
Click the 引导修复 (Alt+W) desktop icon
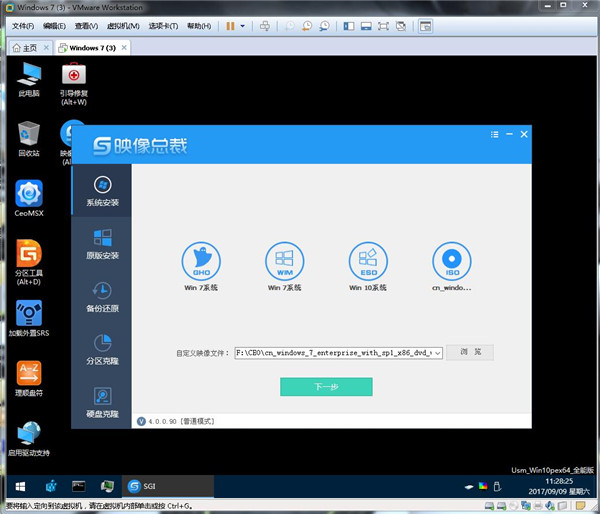(74, 84)
